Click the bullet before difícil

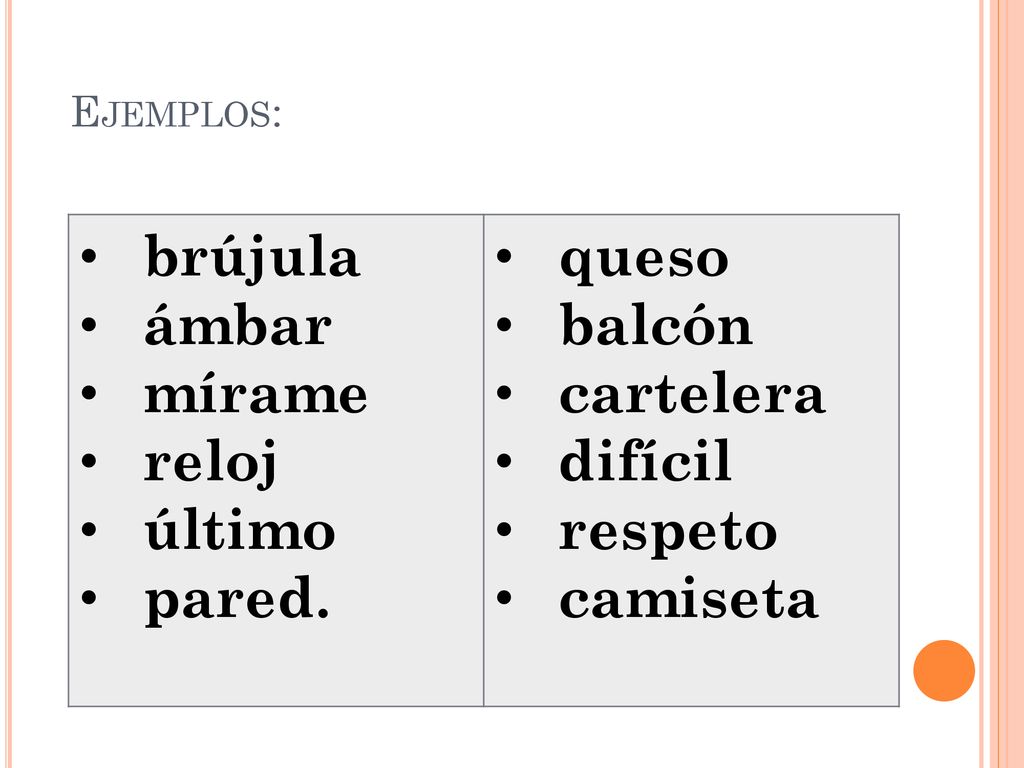504,460
